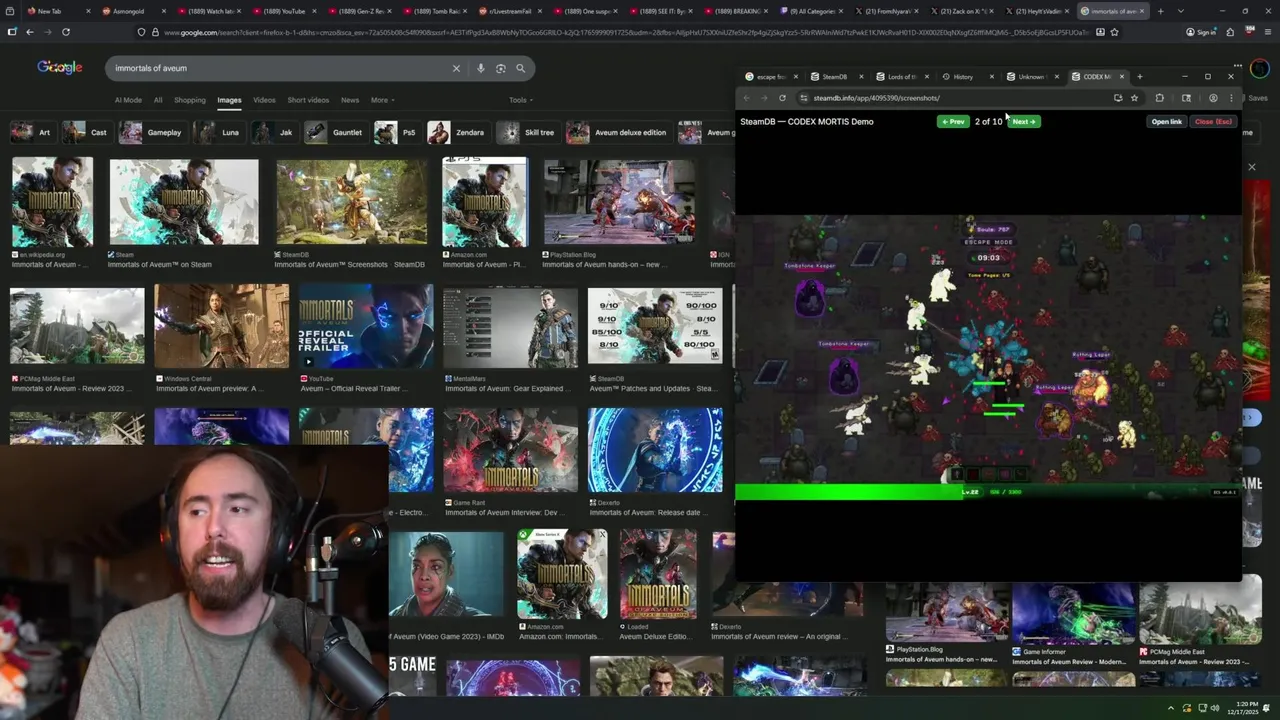Viewport: 1280px width, 720px height.
Task: Close the CODEX MORTIS Chrome tab
Action: (x=1122, y=77)
